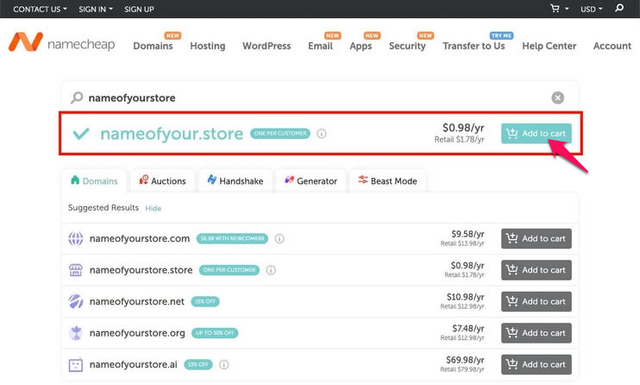Open the SIGN IN dropdown
The image size is (640, 385).
coord(96,9)
